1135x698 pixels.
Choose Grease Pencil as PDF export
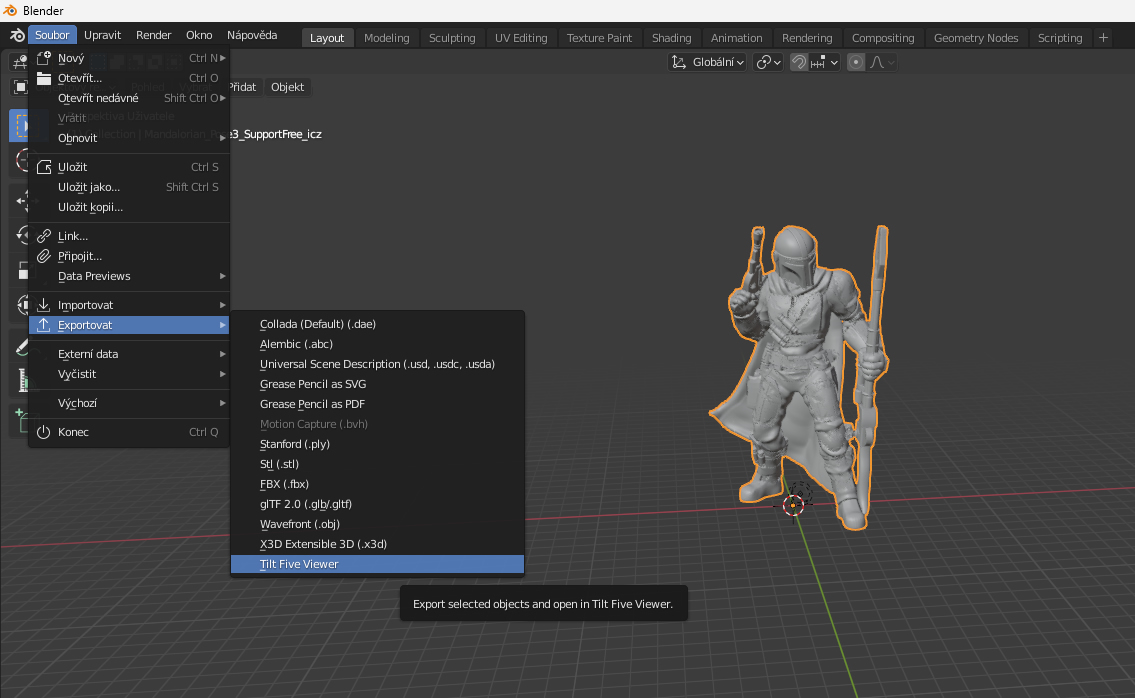coord(377,404)
